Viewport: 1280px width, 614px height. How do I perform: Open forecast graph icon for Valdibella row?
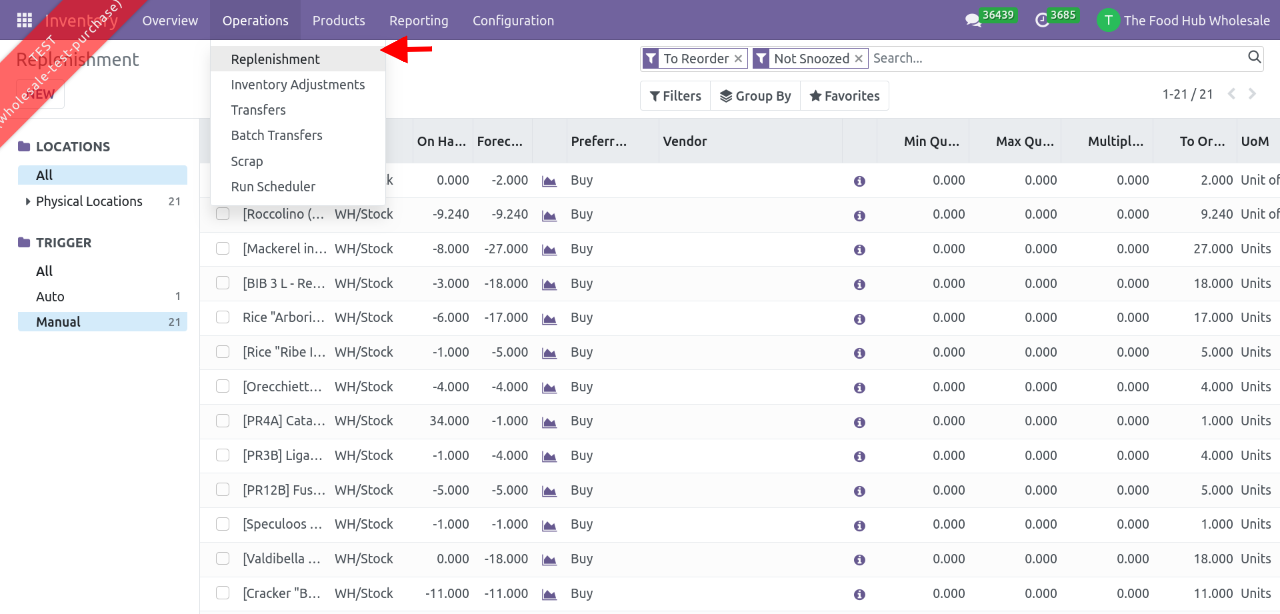[549, 559]
